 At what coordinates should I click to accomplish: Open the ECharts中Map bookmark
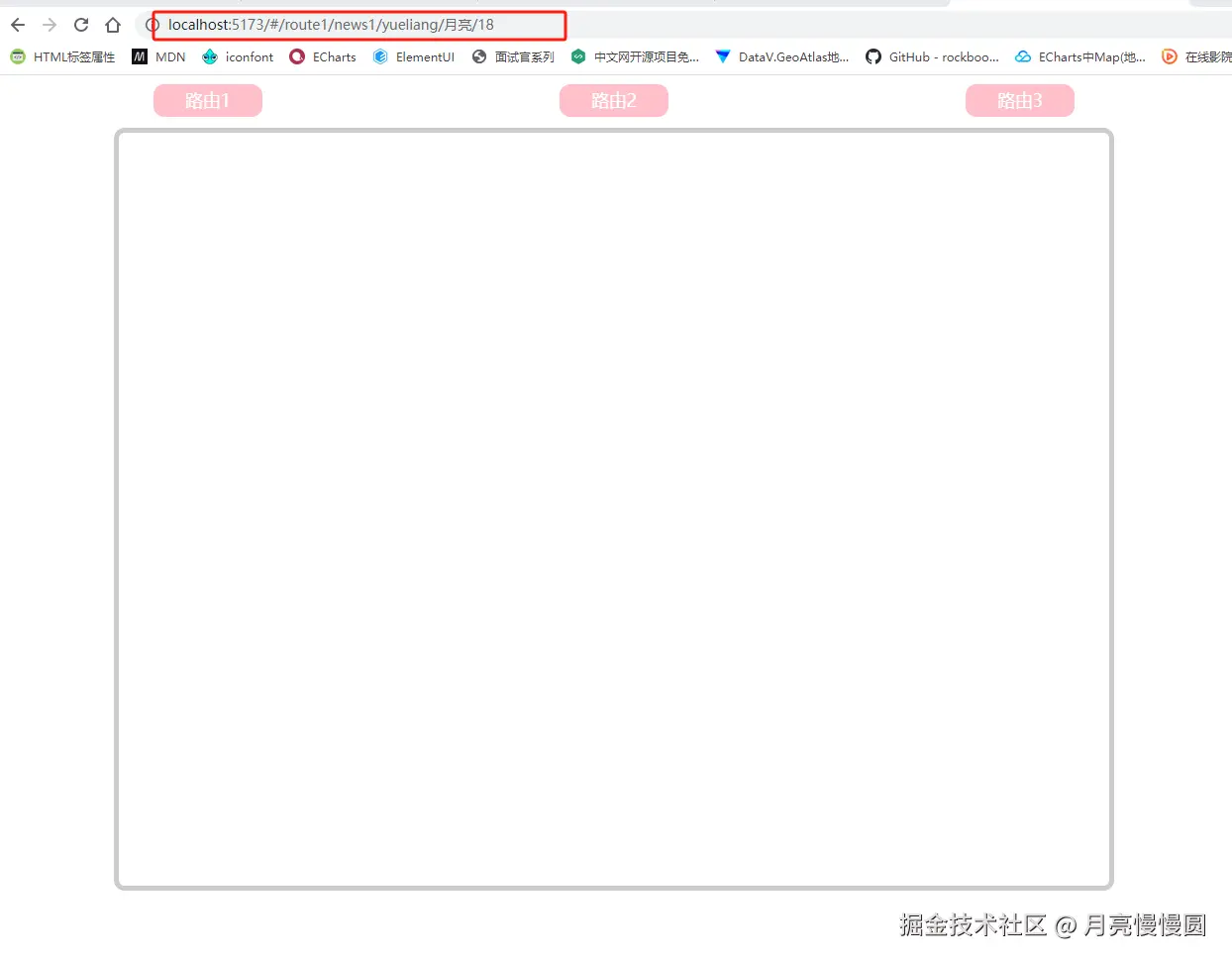pos(1080,57)
